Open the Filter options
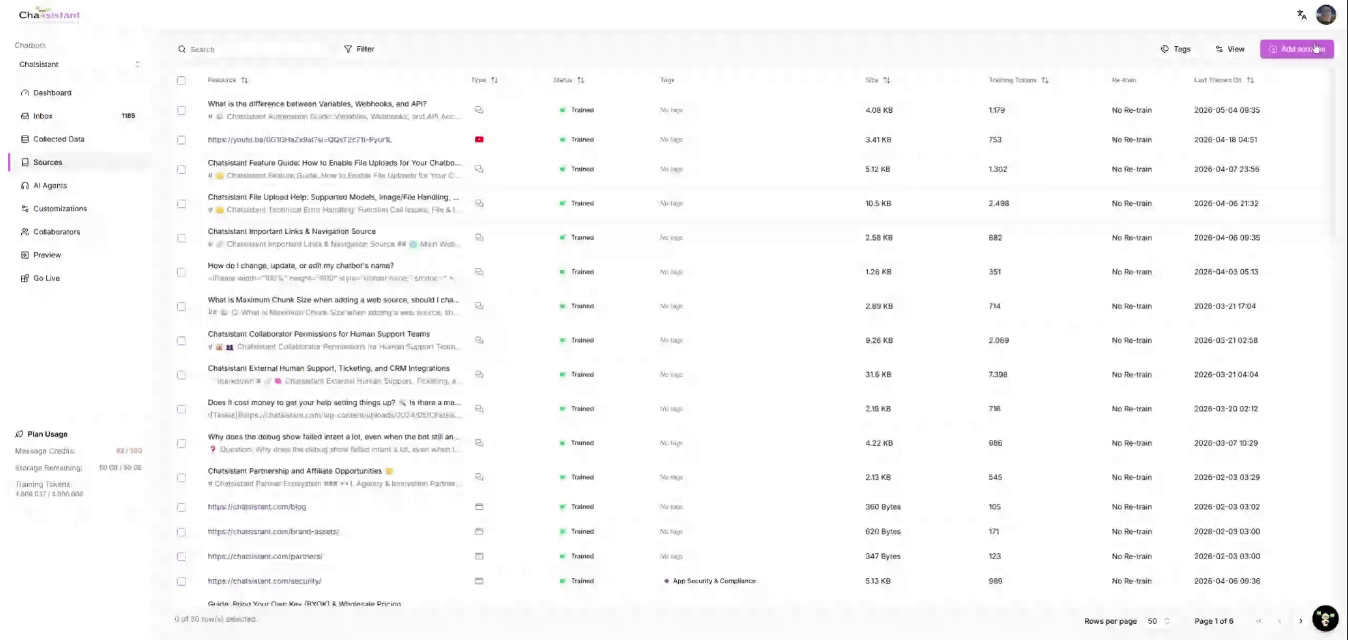The height and width of the screenshot is (640, 1348). pos(359,49)
